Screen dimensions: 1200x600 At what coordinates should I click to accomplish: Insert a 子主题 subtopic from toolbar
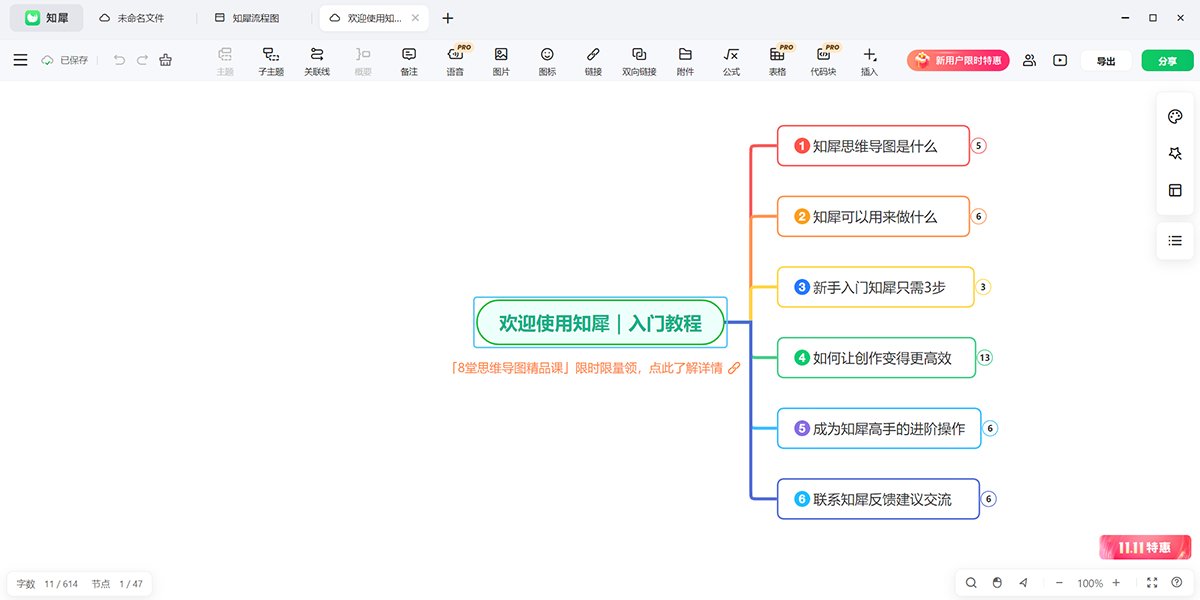(271, 60)
